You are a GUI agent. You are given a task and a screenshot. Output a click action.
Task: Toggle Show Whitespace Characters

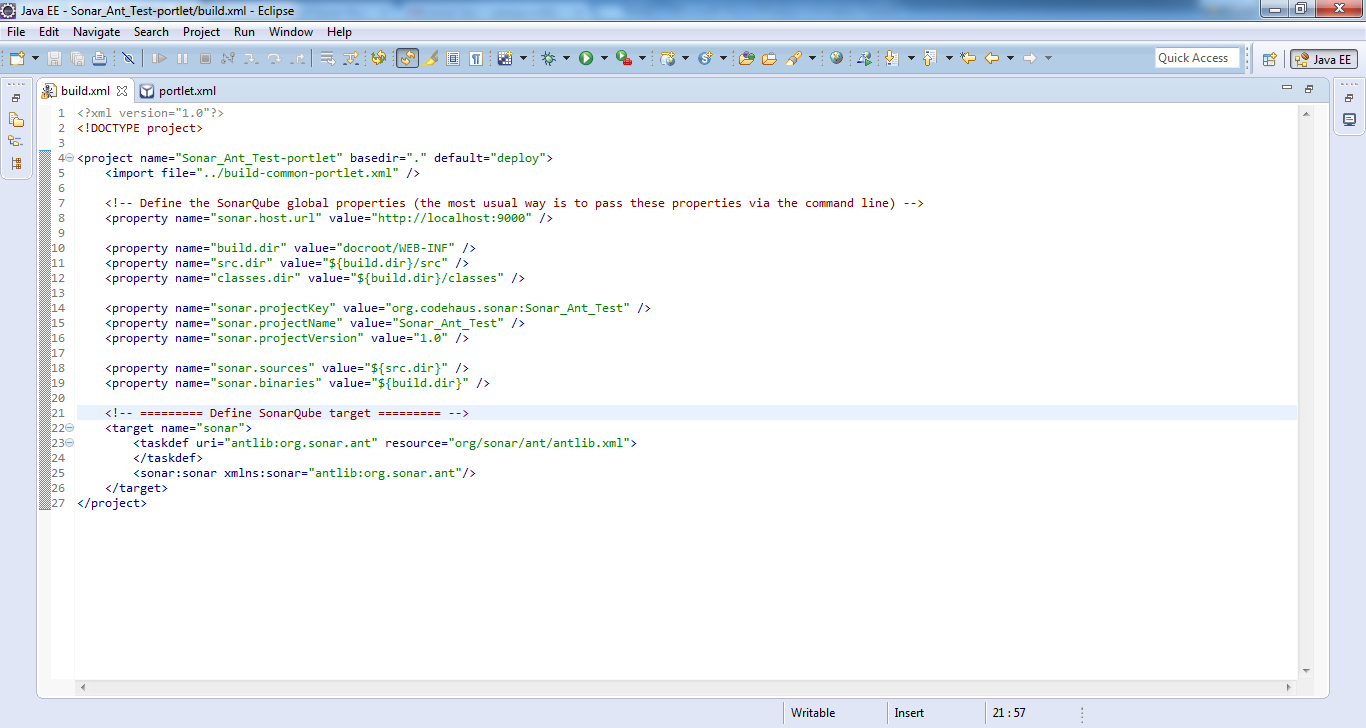(476, 58)
